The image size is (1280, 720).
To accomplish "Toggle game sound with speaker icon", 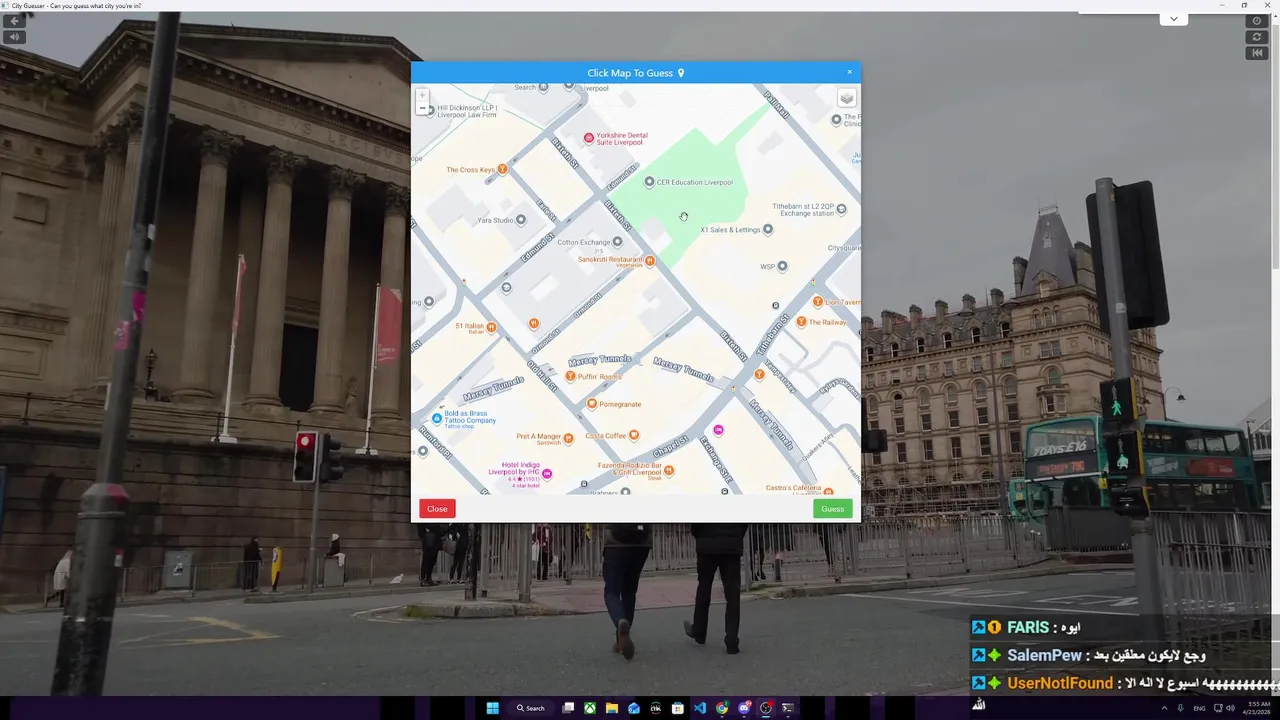I will pos(14,37).
